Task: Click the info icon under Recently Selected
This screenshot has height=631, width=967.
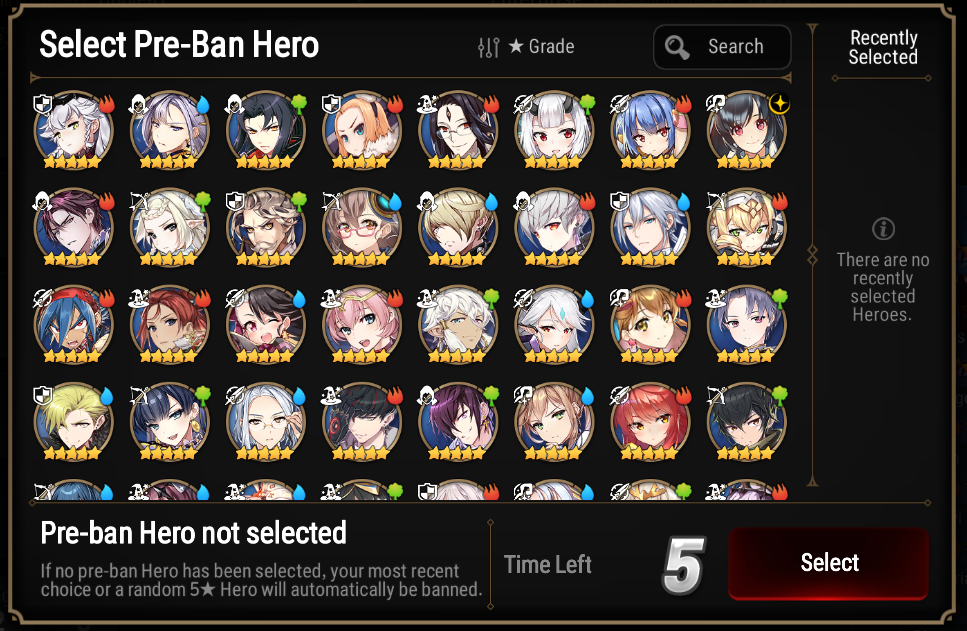Action: pyautogui.click(x=883, y=229)
